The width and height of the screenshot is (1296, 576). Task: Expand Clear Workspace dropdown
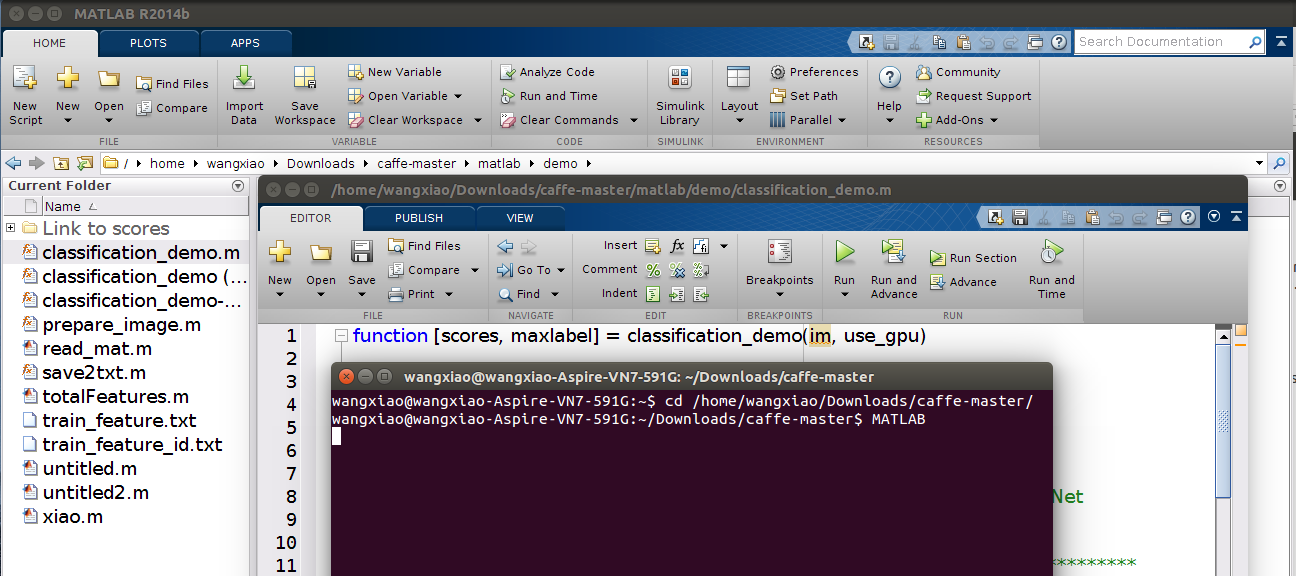point(478,120)
